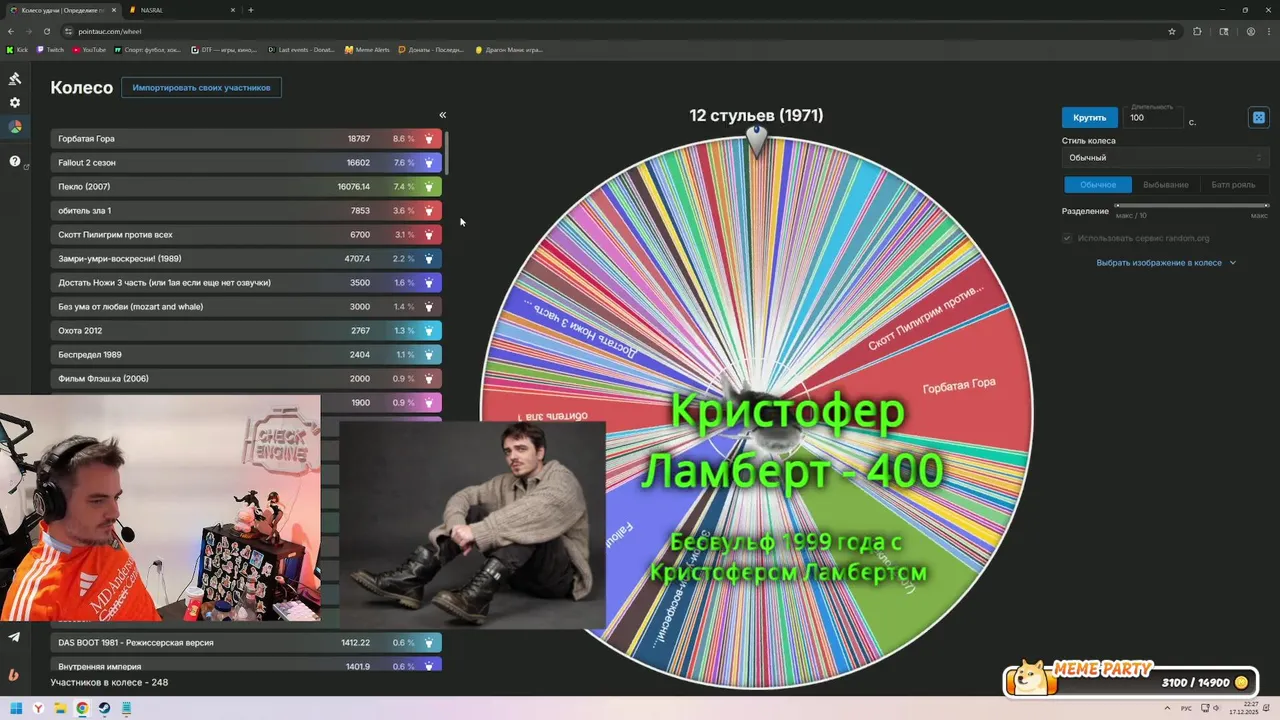1280x720 pixels.
Task: Go back in browser history
Action: 11,31
